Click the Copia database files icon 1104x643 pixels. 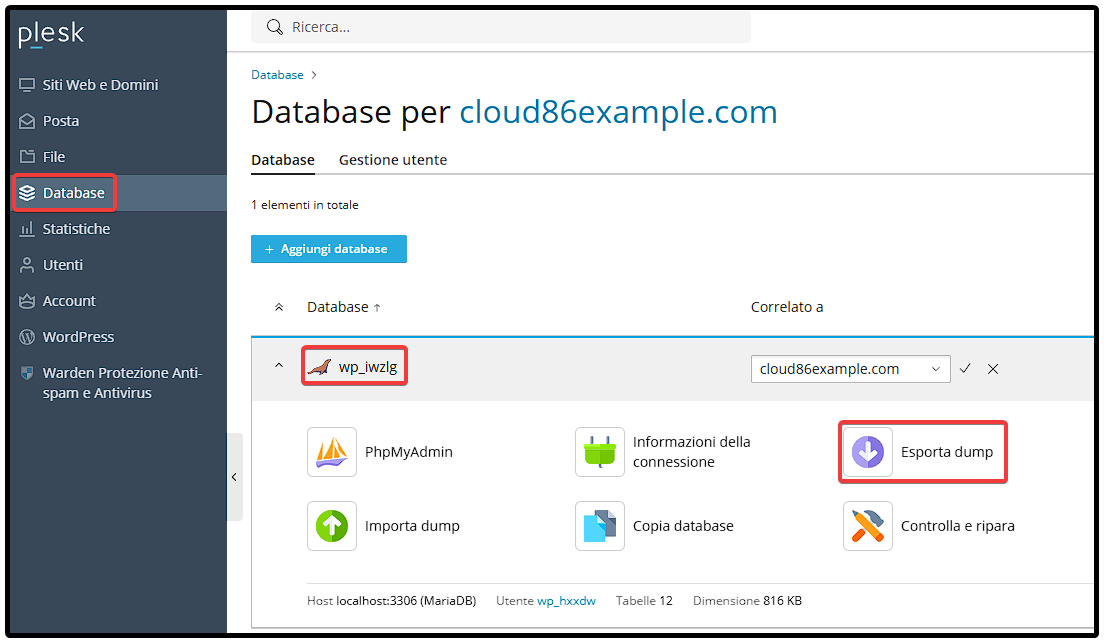pyautogui.click(x=600, y=526)
